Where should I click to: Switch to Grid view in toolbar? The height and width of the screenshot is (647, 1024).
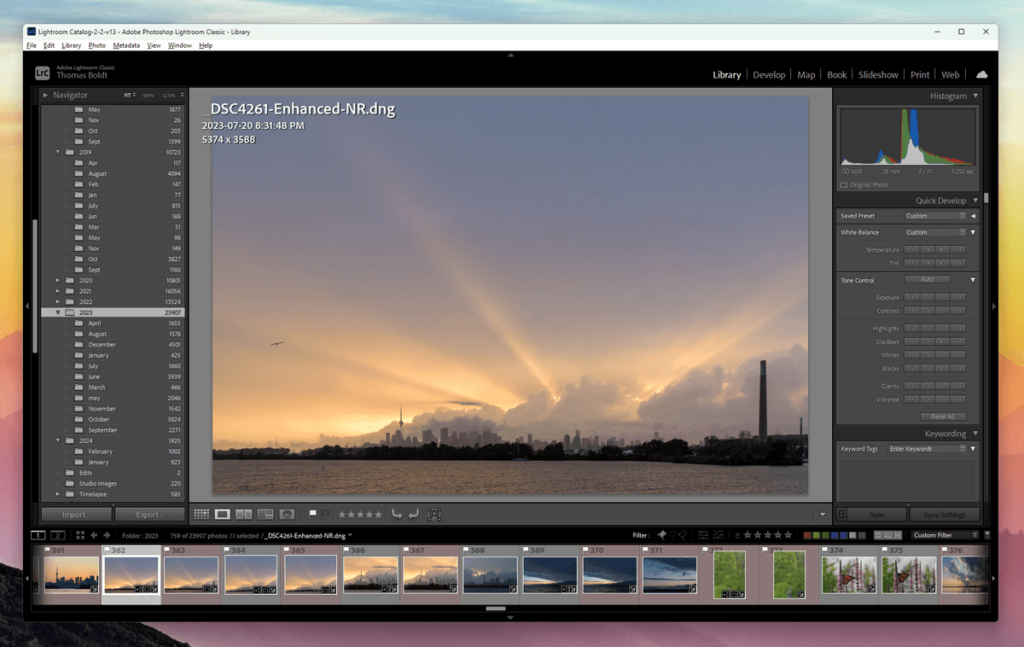(x=201, y=514)
